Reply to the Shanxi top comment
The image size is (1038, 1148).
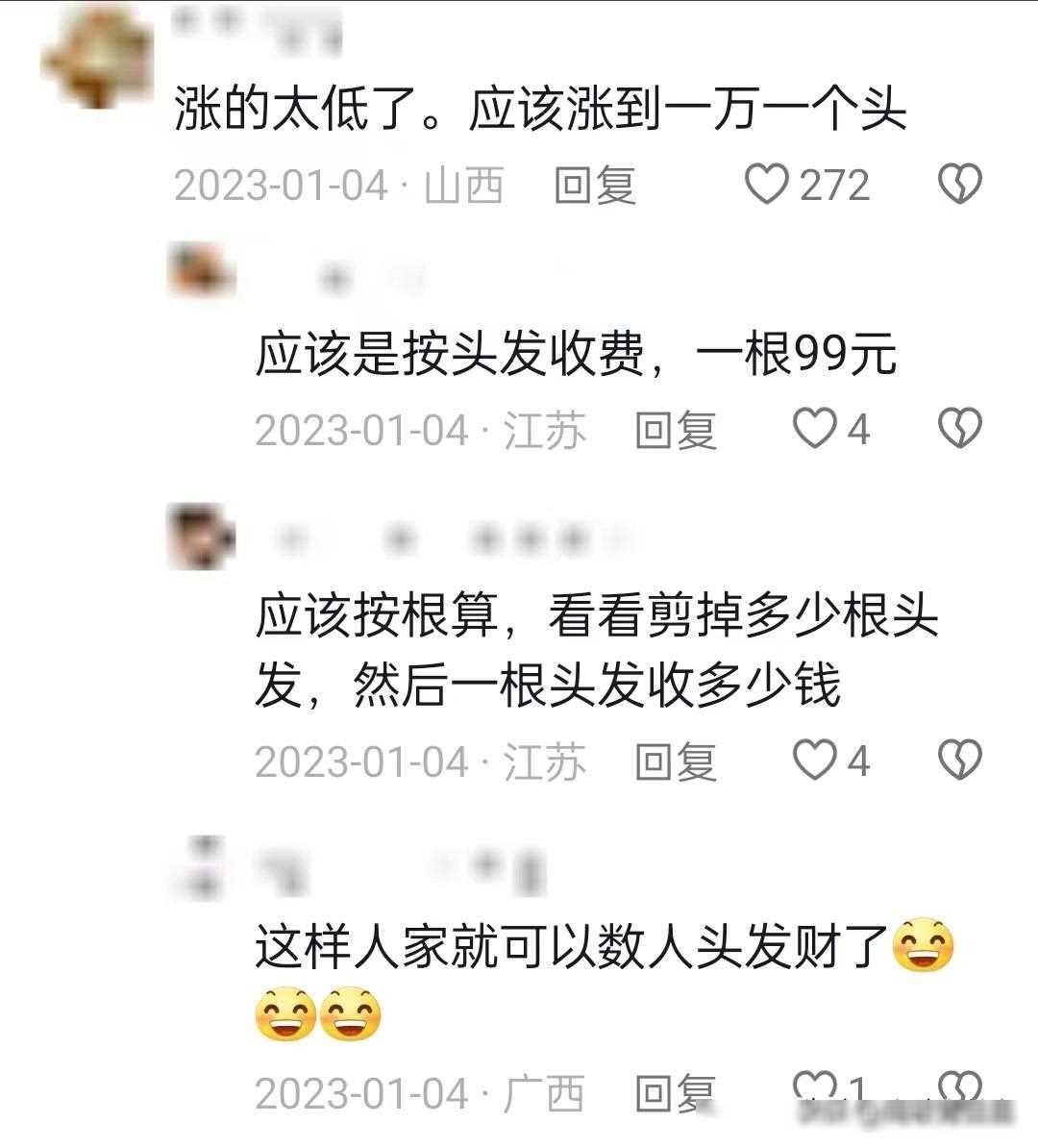coord(594,185)
